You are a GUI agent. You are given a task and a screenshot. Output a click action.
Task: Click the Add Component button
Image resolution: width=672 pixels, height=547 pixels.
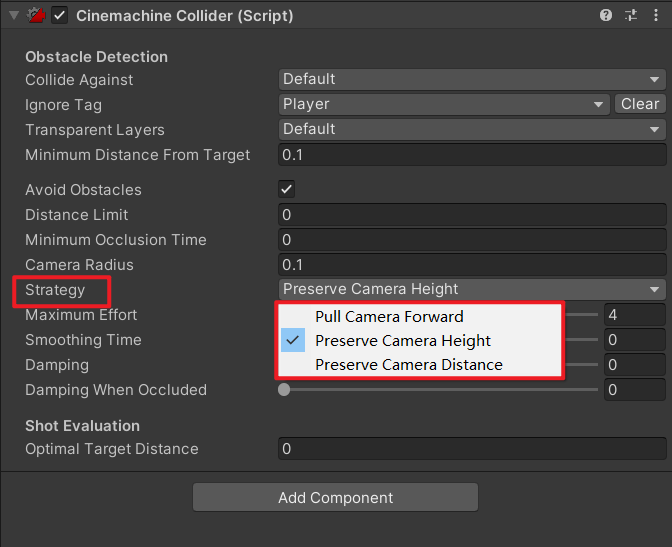335,497
